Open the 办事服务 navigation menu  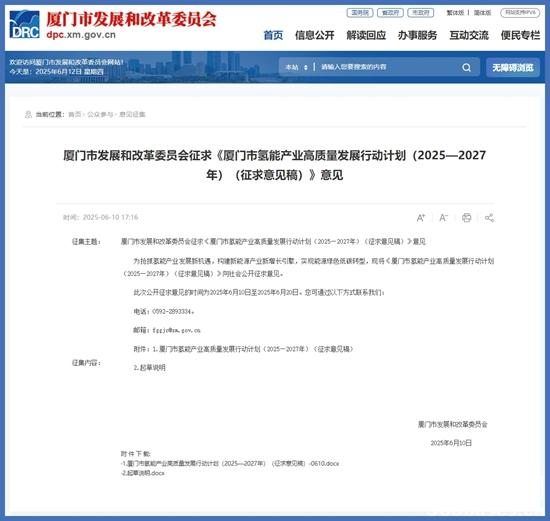pos(417,35)
